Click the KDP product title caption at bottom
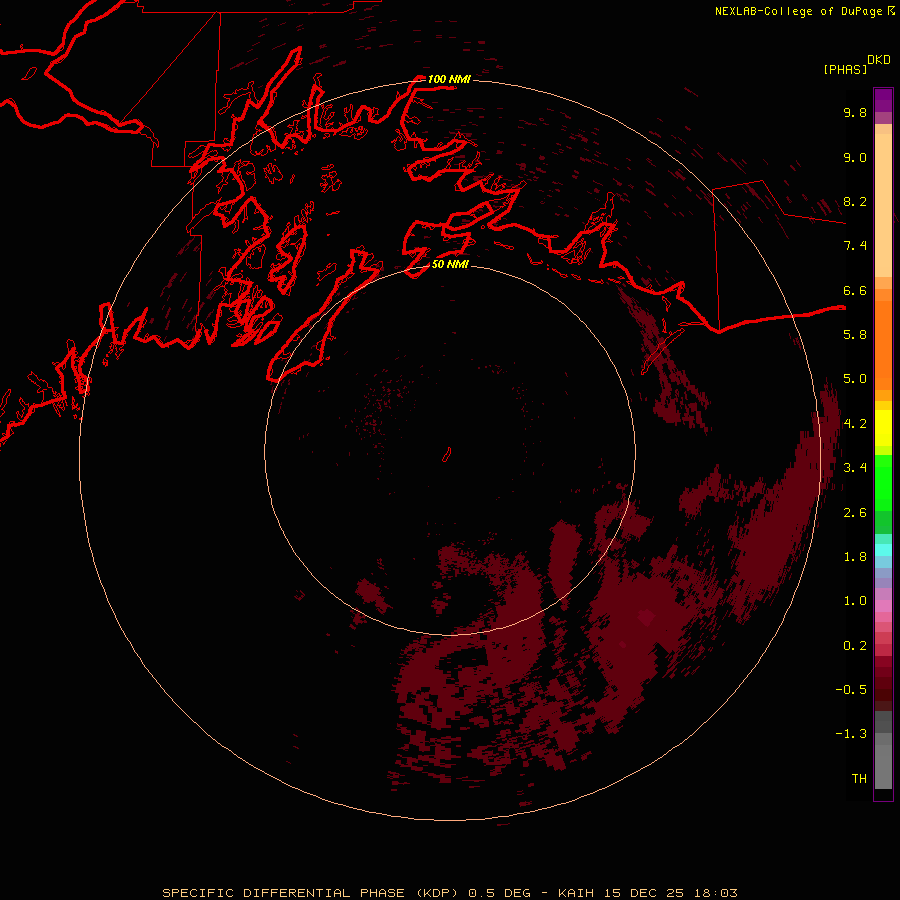Screen dimensions: 900x900 449,893
